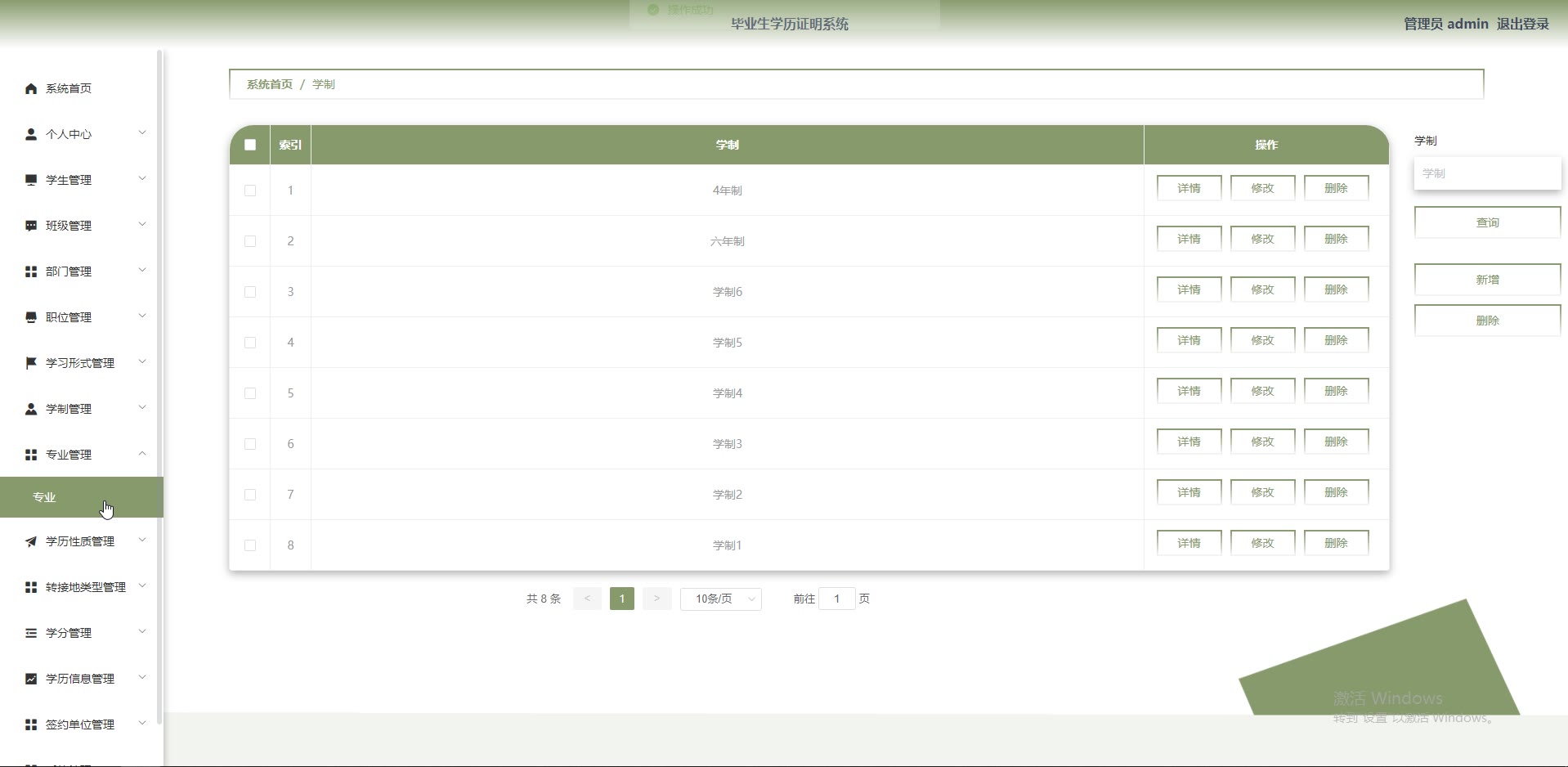Click the icon beside 职位管理

(x=31, y=317)
